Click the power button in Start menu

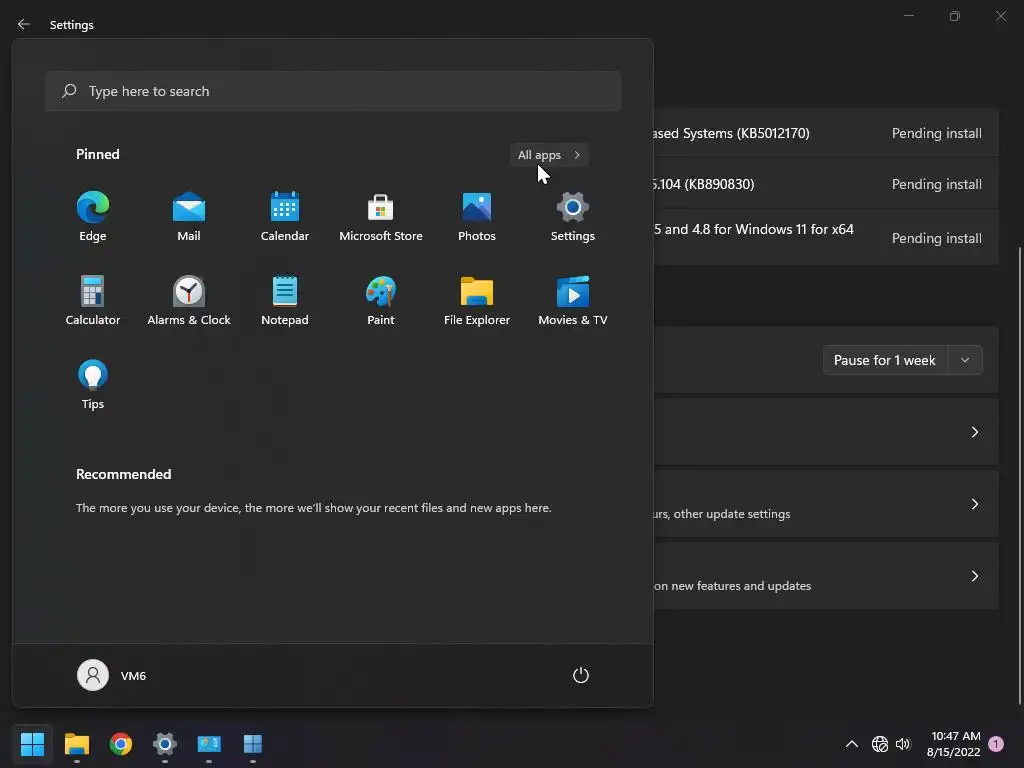(581, 675)
